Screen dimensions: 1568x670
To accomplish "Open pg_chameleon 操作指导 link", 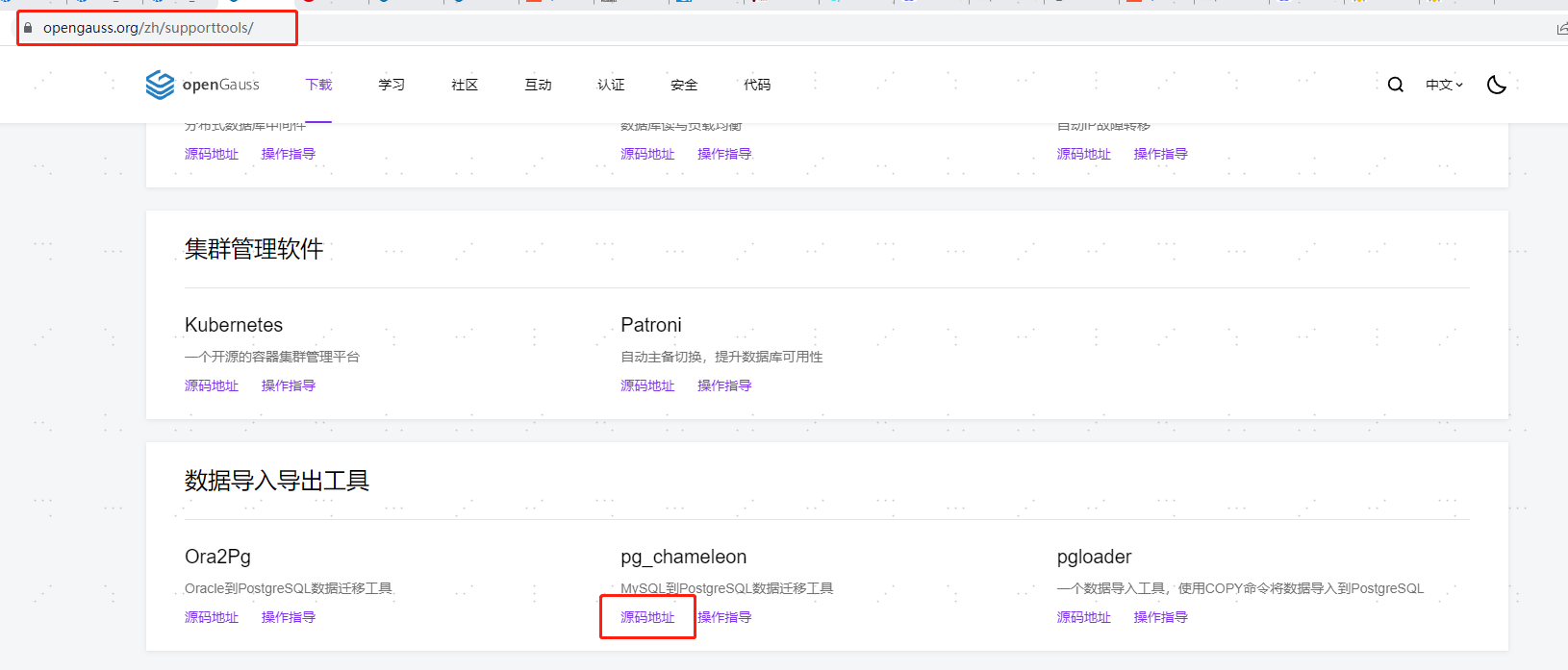I will pos(724,617).
